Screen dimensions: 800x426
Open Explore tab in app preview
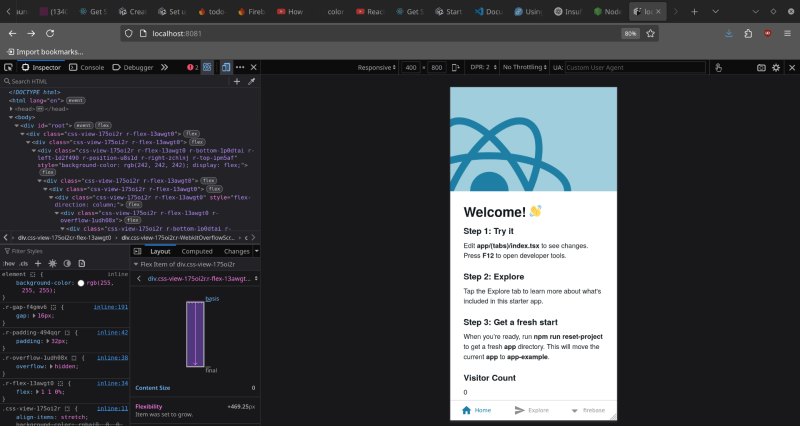tap(532, 410)
